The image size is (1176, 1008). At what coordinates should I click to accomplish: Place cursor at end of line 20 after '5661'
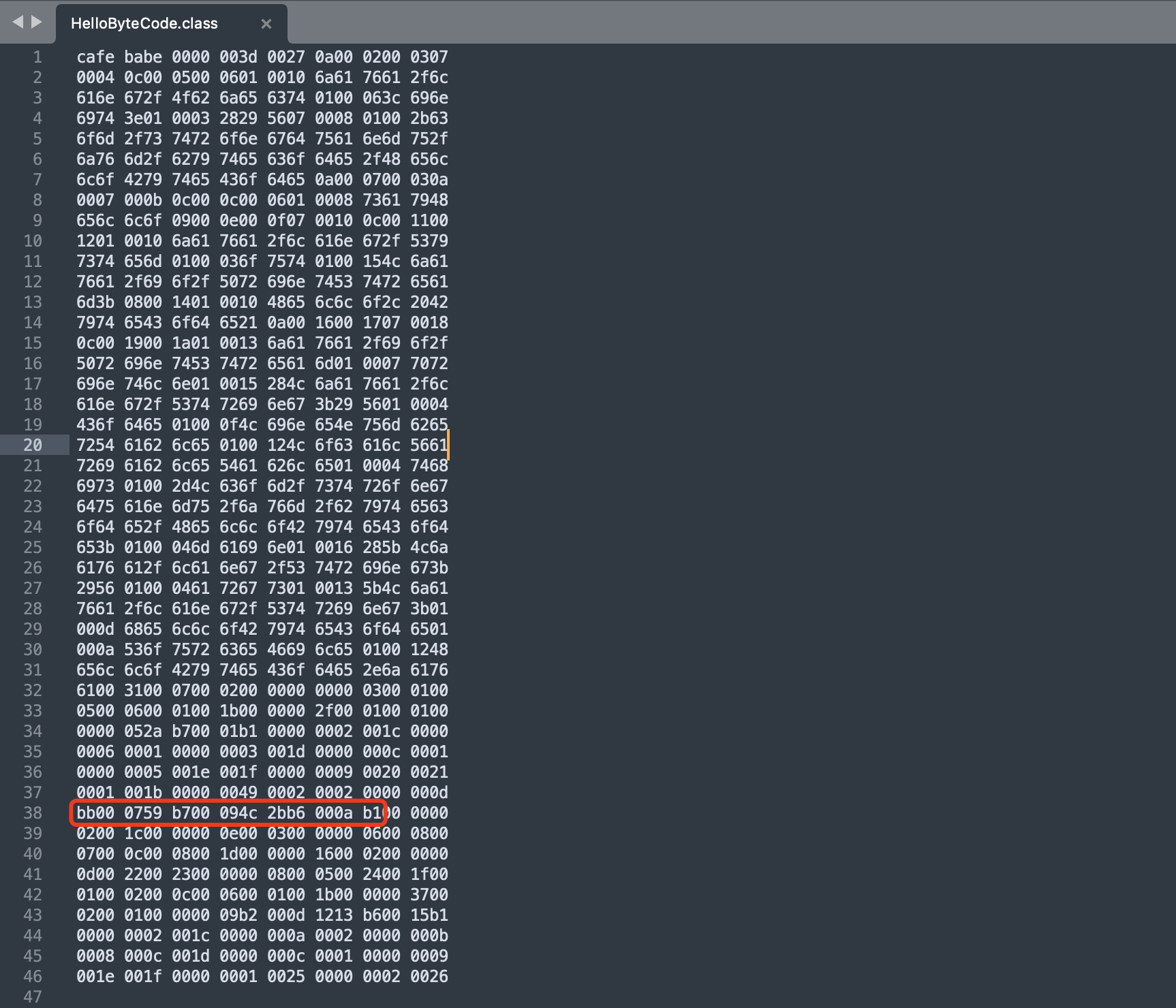coord(448,445)
